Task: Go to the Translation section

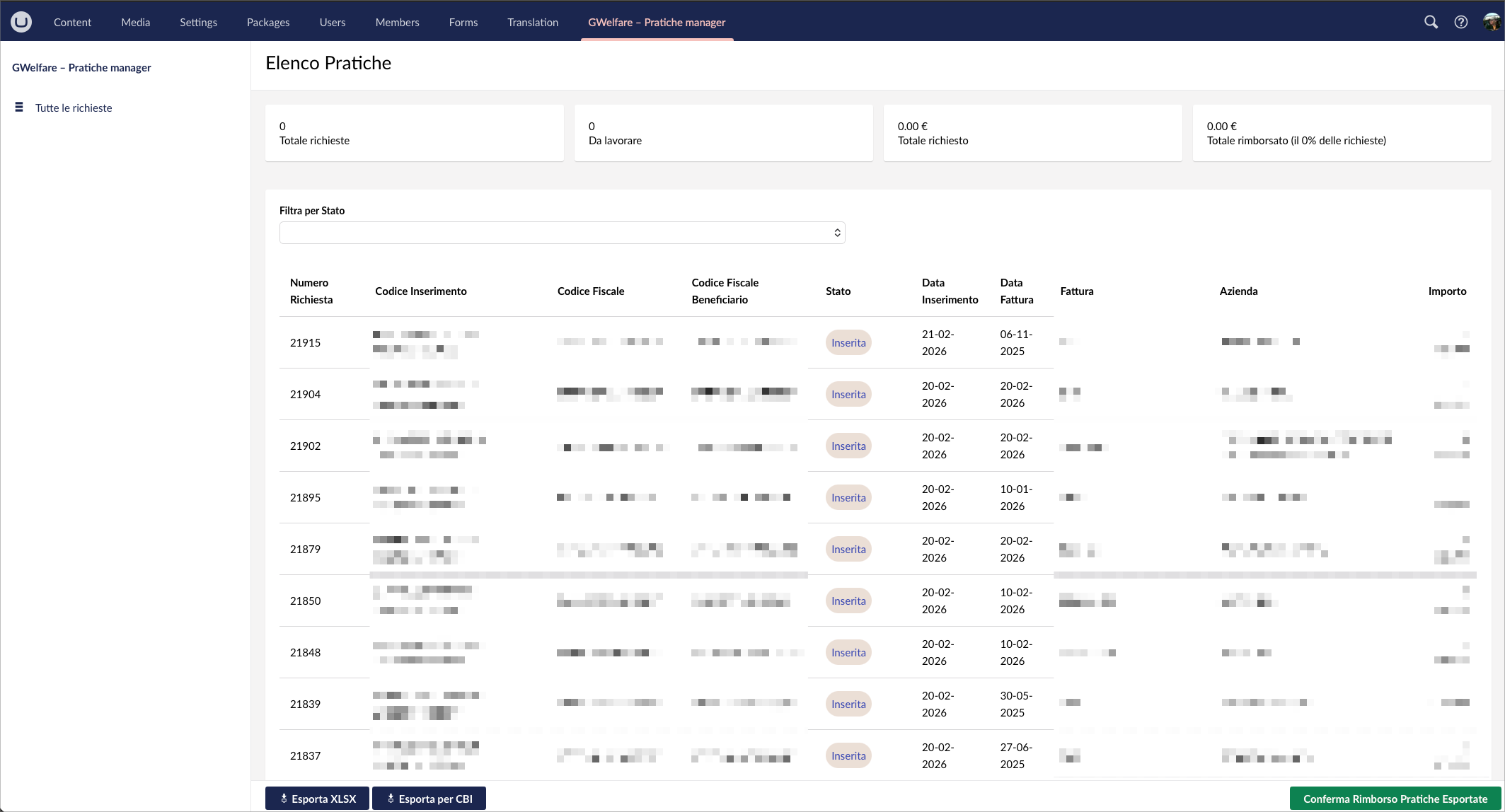Action: (532, 22)
